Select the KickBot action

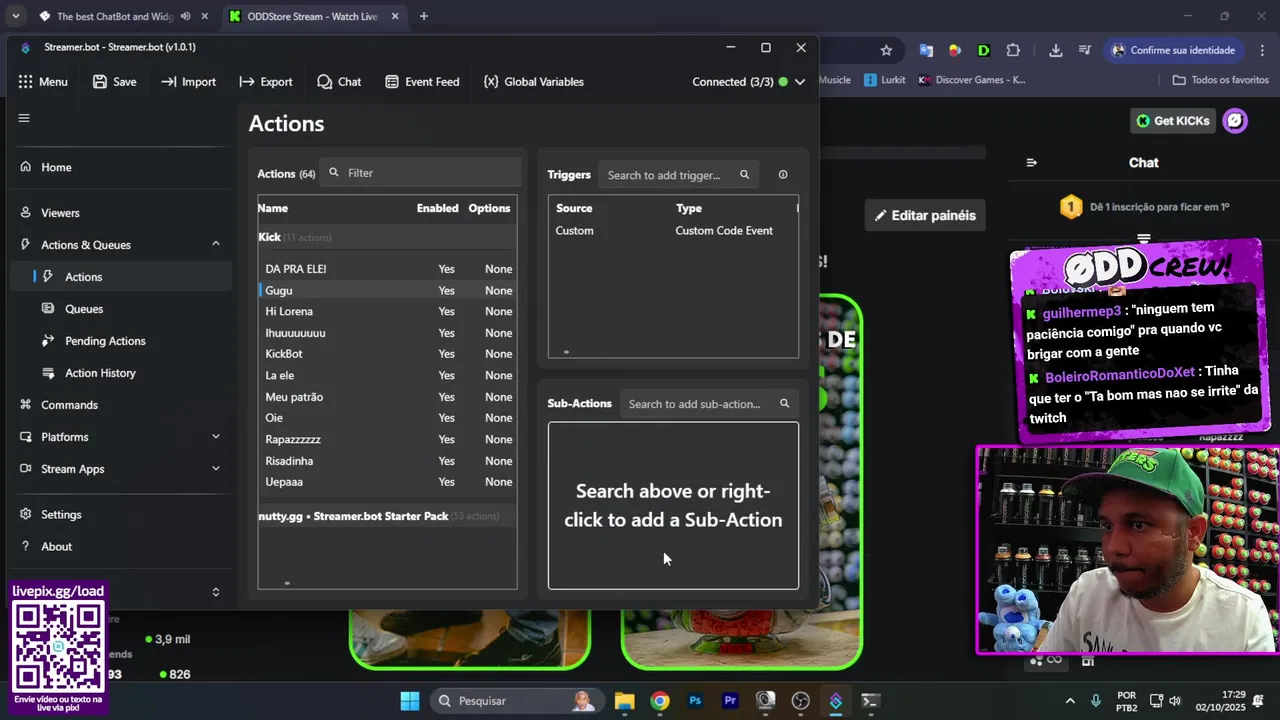pos(387,354)
